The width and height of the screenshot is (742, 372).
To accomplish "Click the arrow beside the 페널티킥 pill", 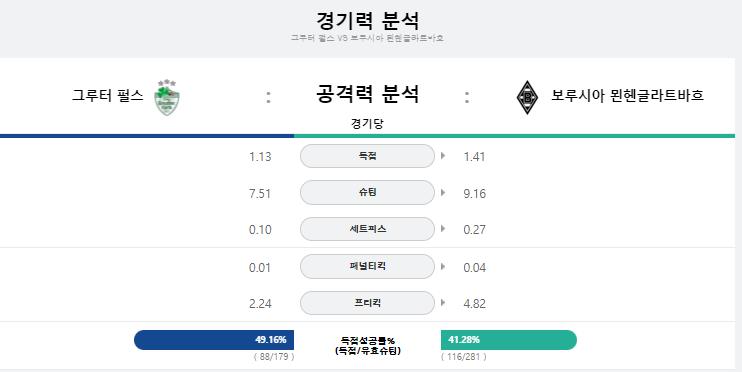I will (x=443, y=266).
